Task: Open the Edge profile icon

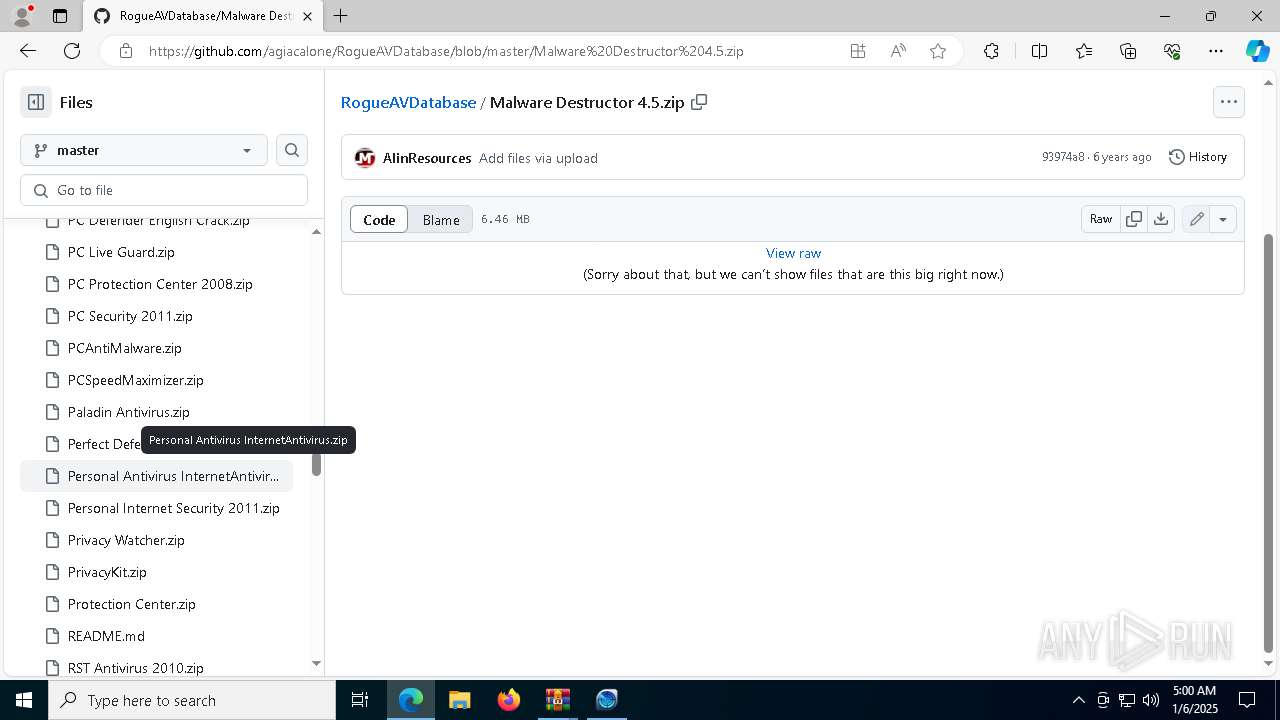Action: click(x=22, y=16)
